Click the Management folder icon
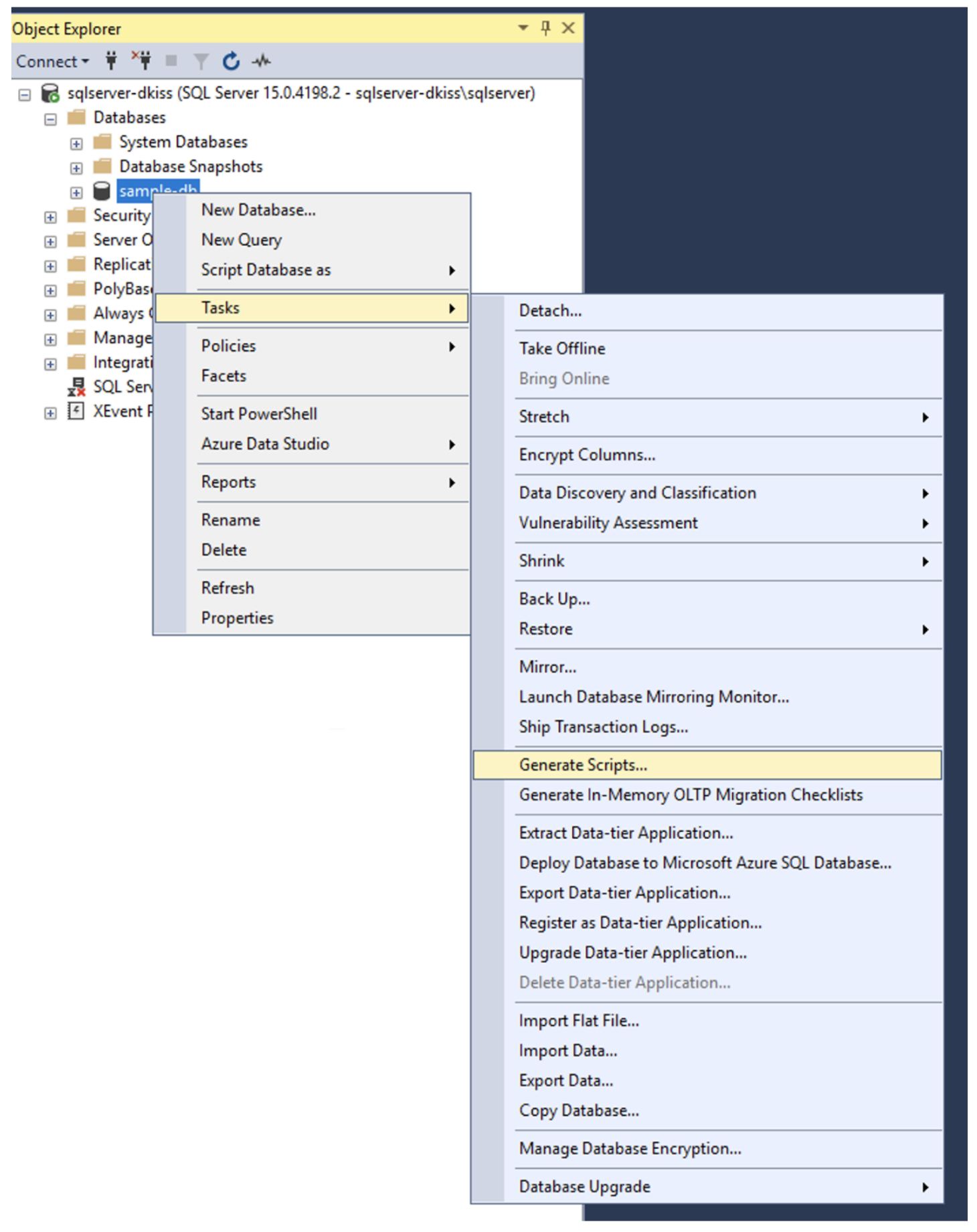 pyautogui.click(x=77, y=337)
